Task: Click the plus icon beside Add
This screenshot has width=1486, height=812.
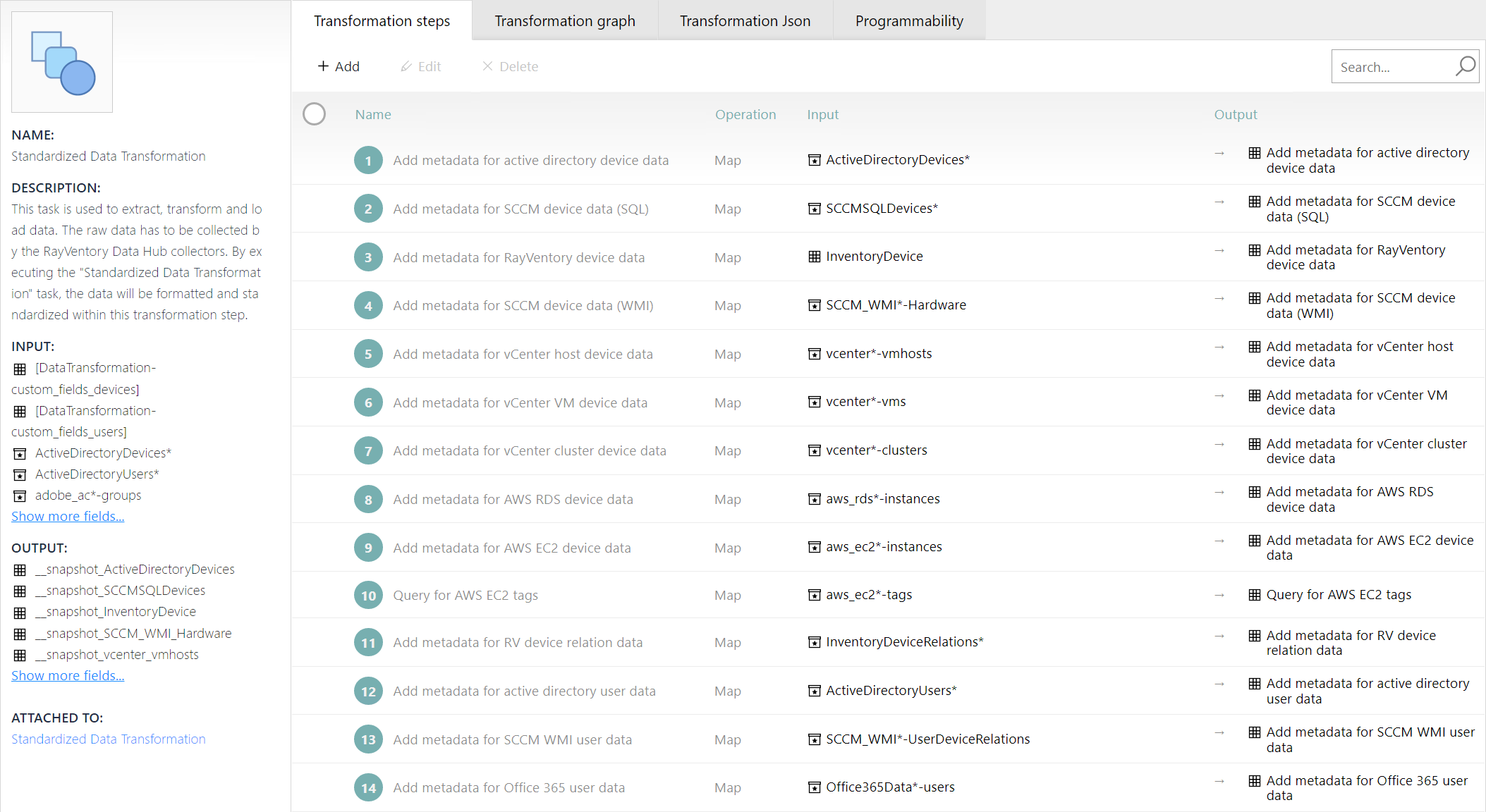Action: click(x=323, y=66)
